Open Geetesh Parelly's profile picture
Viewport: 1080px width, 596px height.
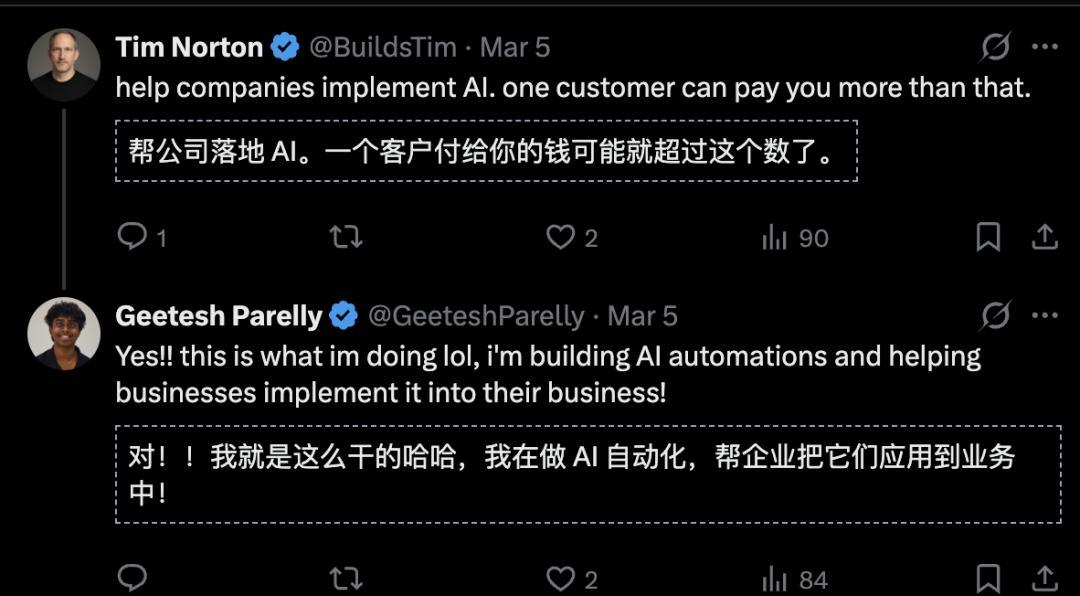pos(64,334)
